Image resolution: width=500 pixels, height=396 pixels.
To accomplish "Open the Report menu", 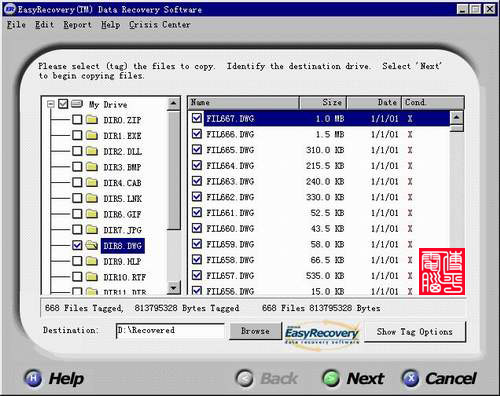I will pos(77,25).
